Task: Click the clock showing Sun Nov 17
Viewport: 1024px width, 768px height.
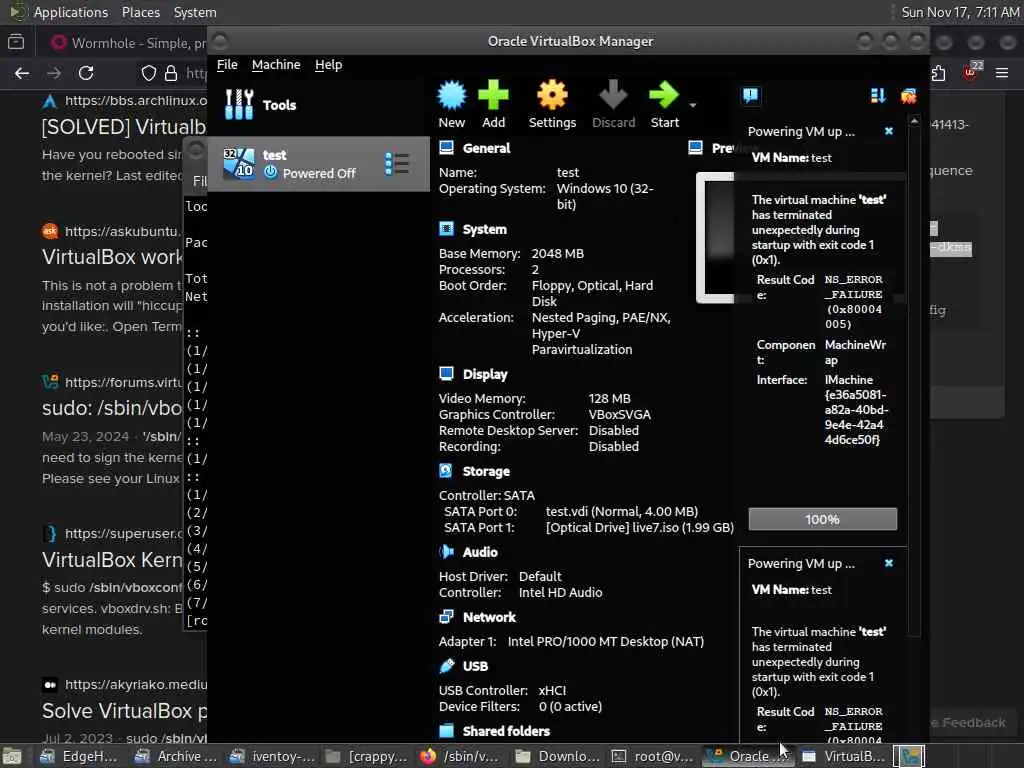Action: pyautogui.click(x=959, y=12)
